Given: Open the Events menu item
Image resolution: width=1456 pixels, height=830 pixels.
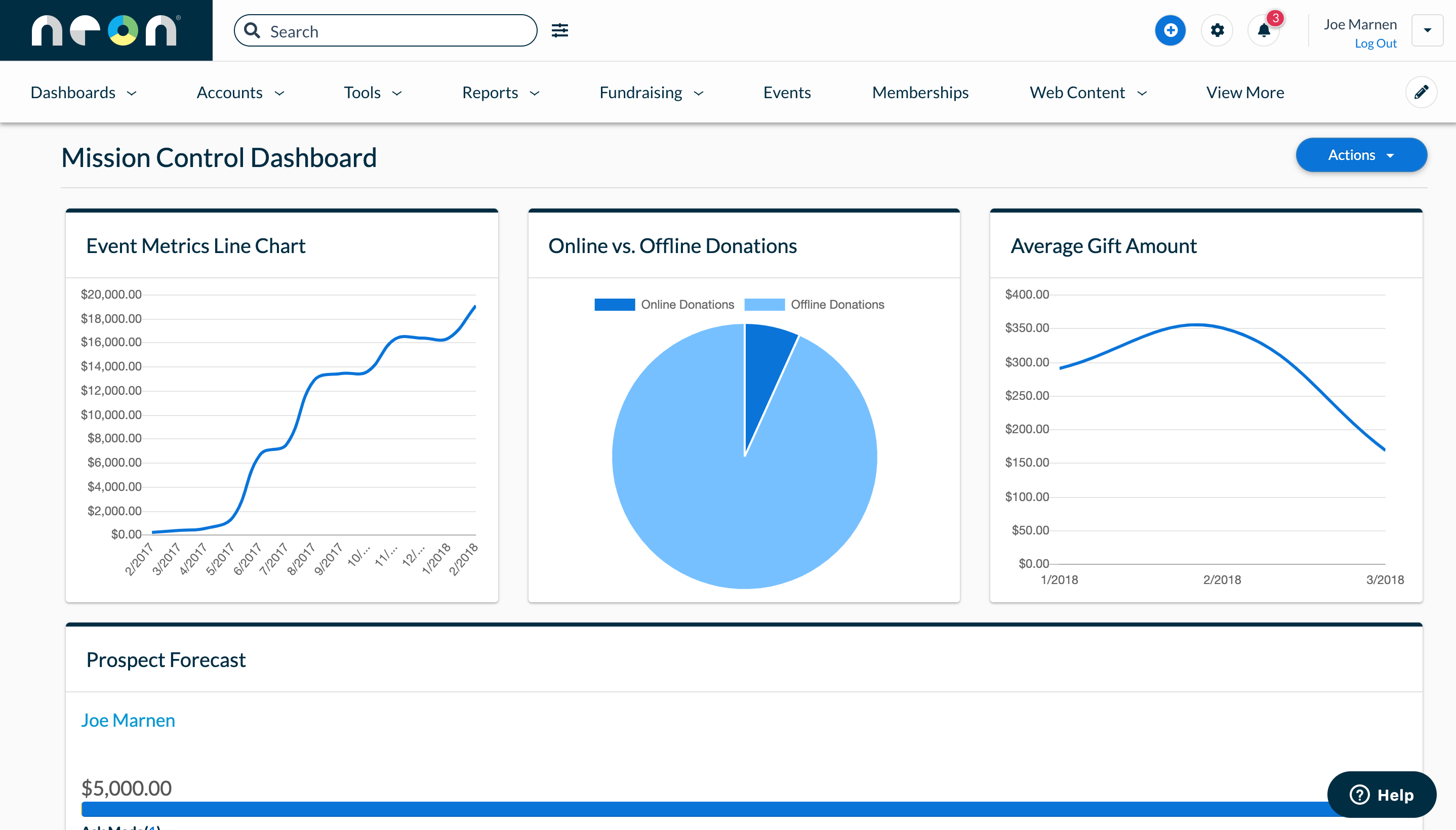Looking at the screenshot, I should pos(787,92).
